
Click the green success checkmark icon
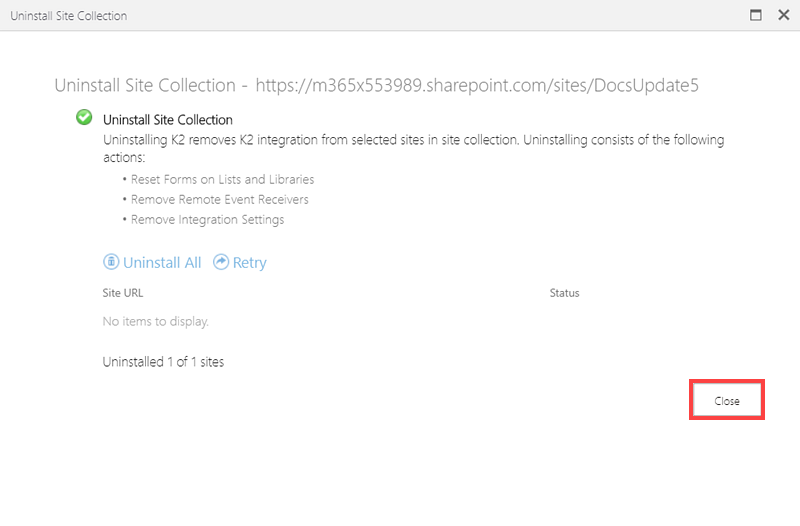(84, 117)
